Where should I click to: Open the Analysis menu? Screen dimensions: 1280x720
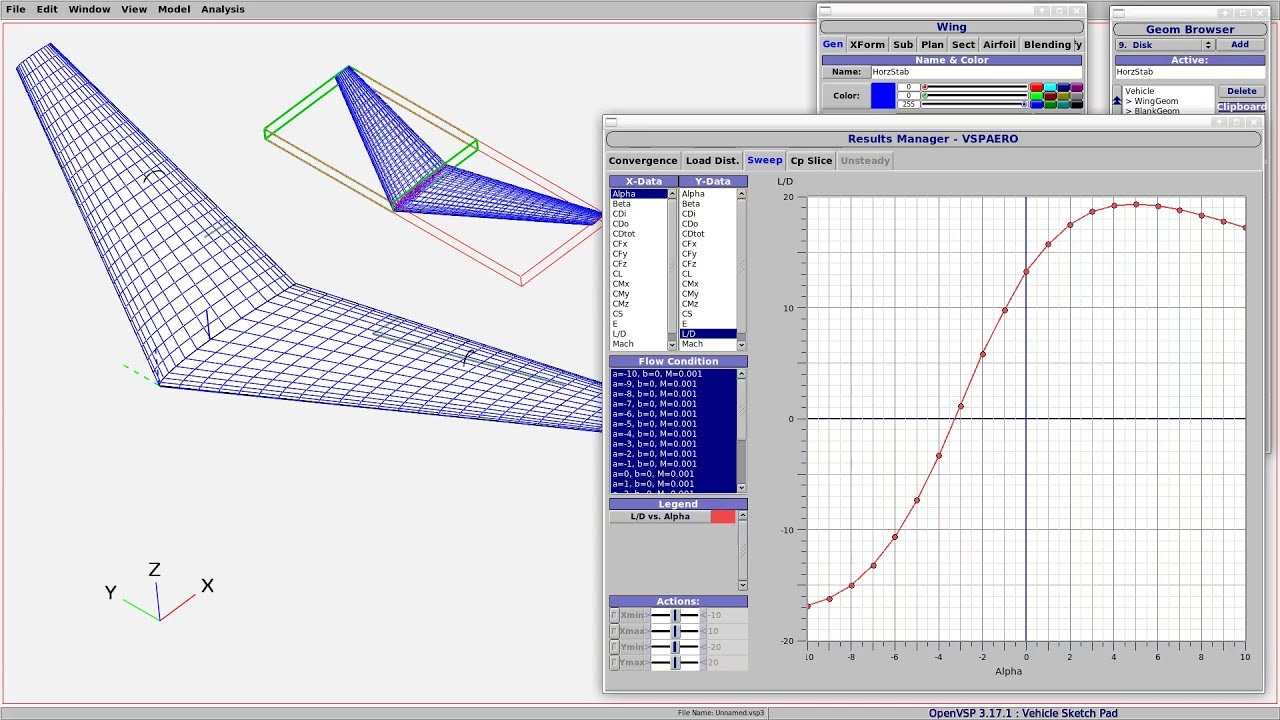coord(223,9)
